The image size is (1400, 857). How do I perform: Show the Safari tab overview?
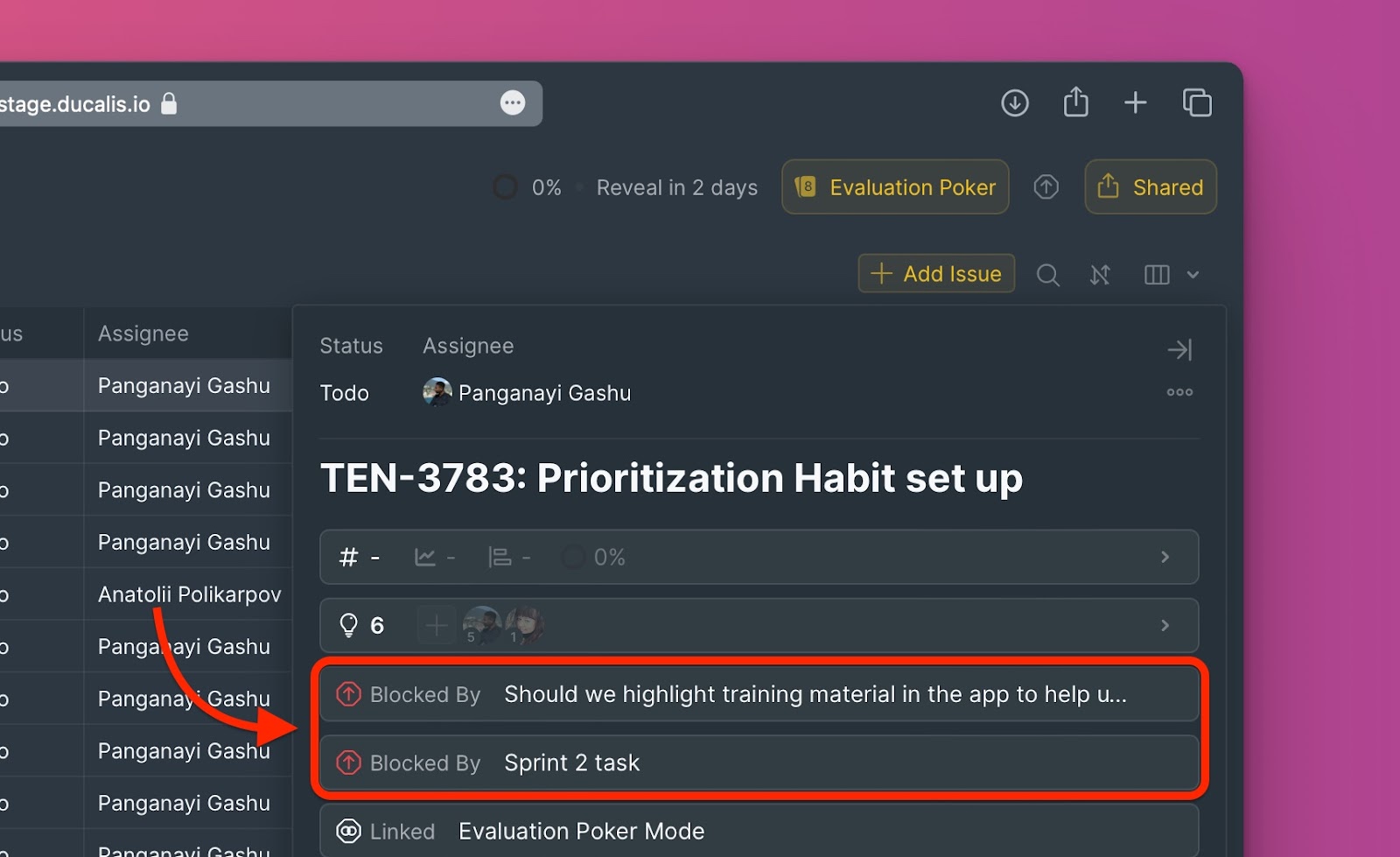click(1197, 103)
